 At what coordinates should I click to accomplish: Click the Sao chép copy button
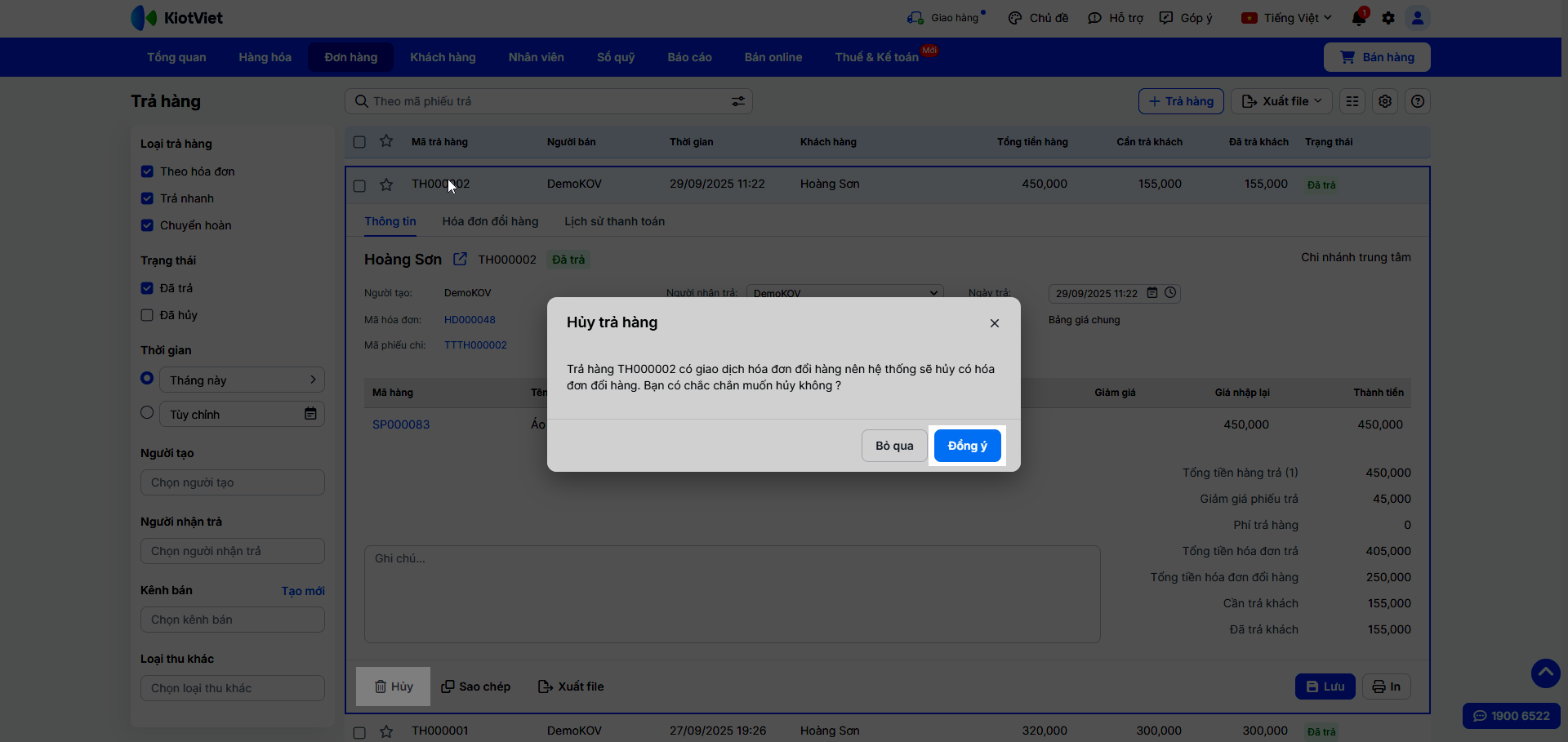coord(476,686)
